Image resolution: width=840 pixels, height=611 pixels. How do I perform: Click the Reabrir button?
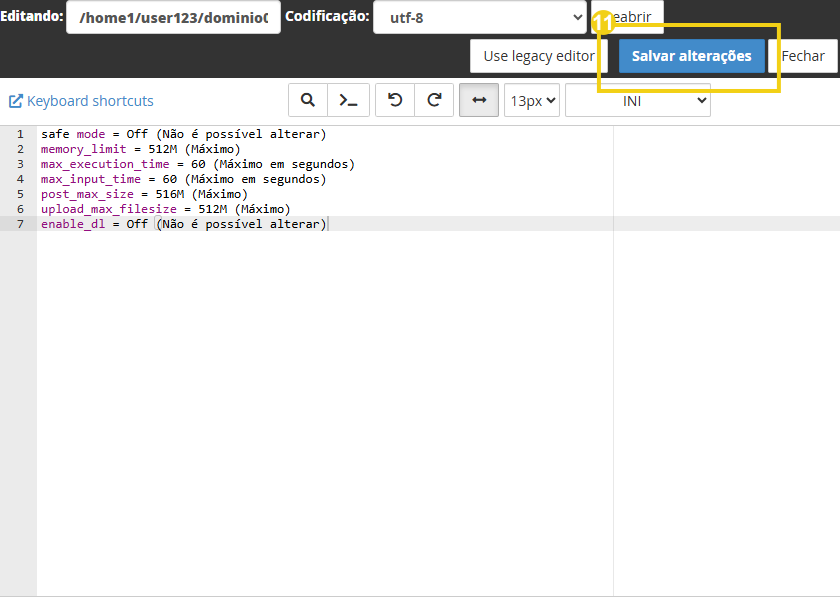coord(628,17)
